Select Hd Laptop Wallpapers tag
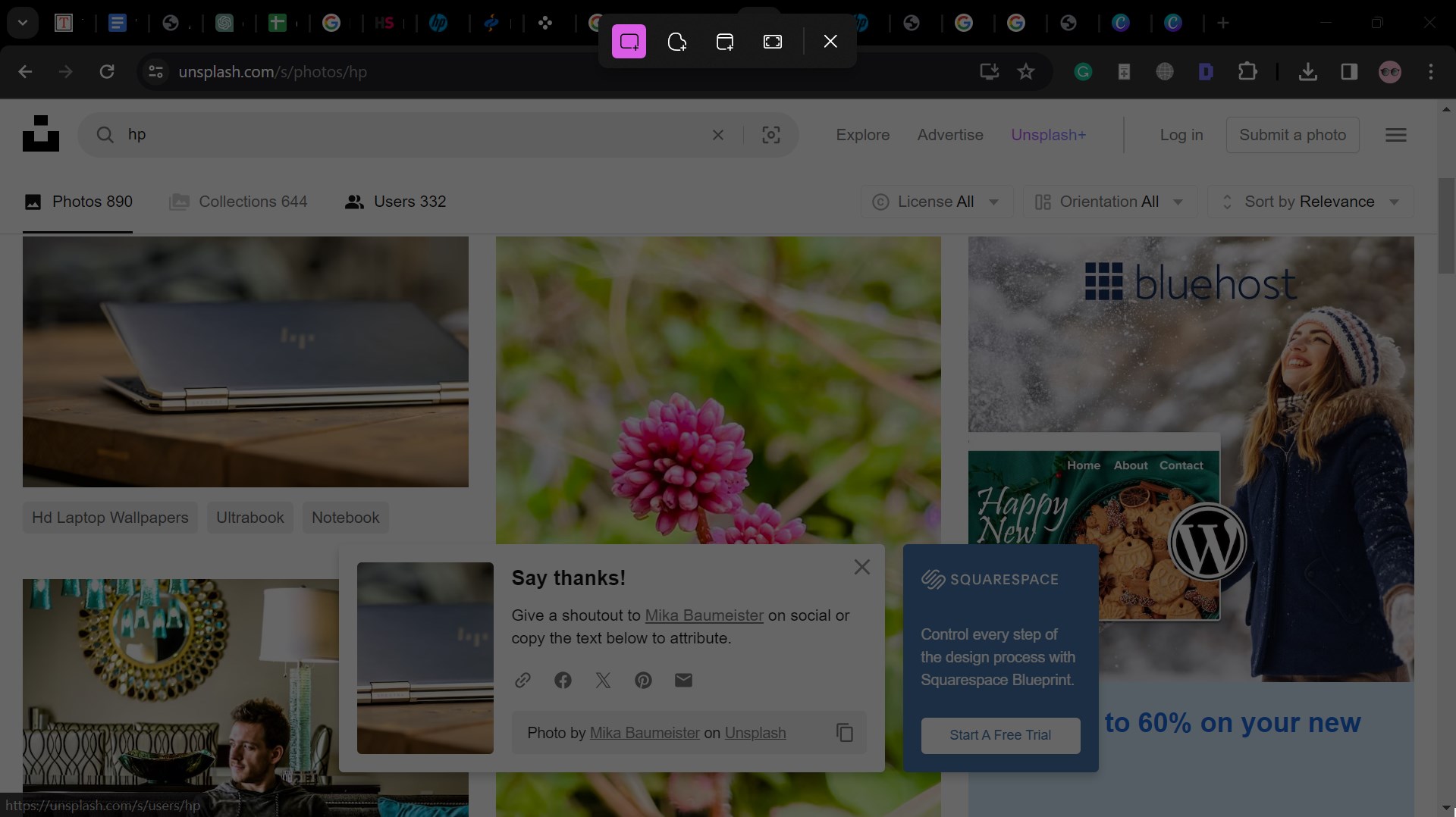 [x=110, y=518]
